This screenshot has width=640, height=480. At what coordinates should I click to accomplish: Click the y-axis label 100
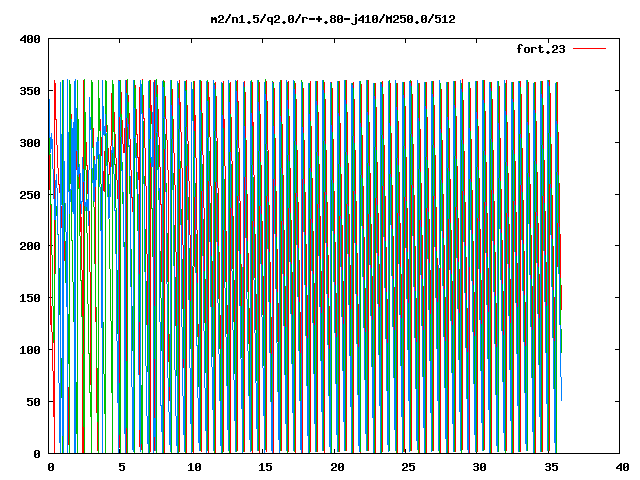(x=30, y=350)
